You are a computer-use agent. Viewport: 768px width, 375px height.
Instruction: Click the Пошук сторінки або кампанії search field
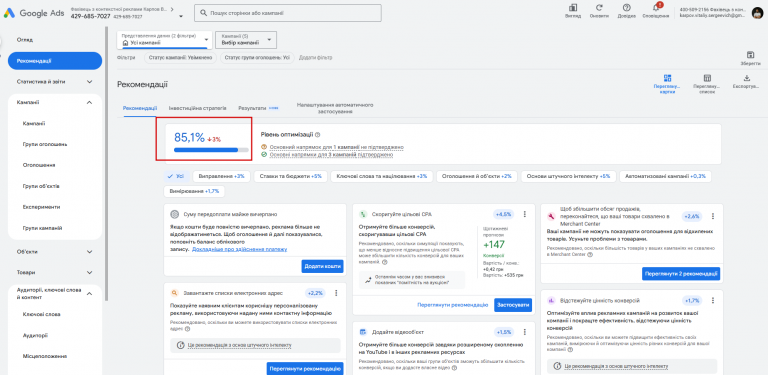point(288,13)
